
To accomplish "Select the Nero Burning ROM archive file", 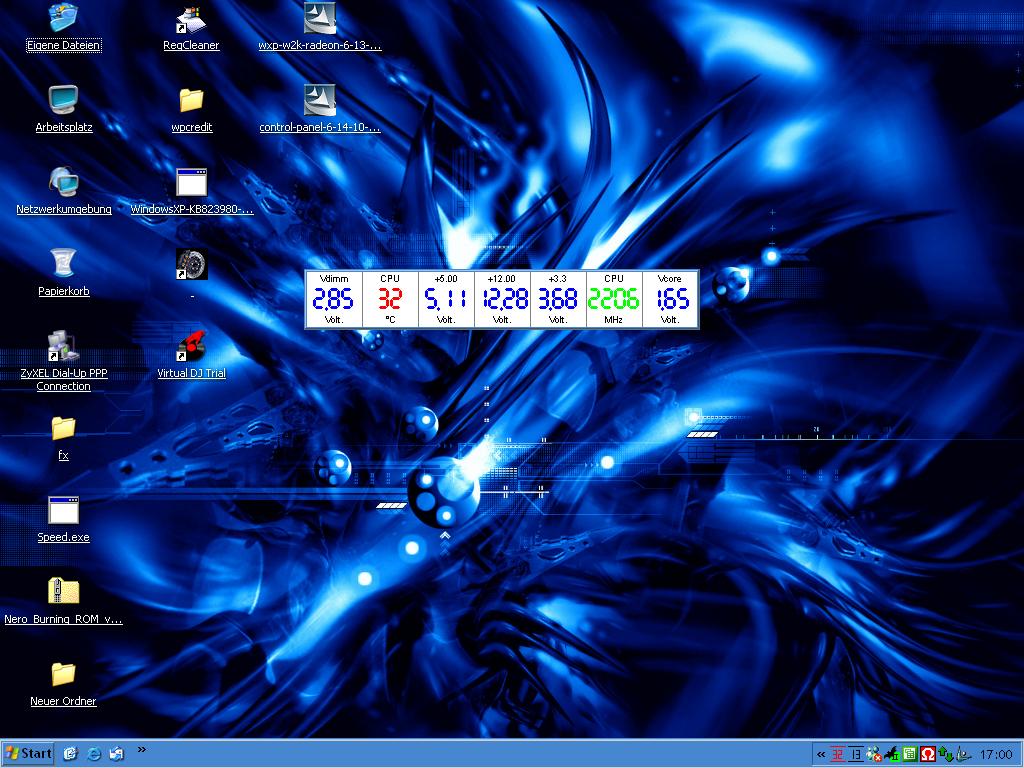I will click(63, 592).
